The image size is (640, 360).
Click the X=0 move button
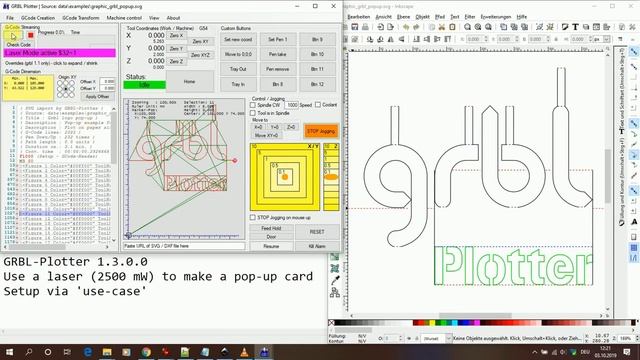click(x=258, y=127)
